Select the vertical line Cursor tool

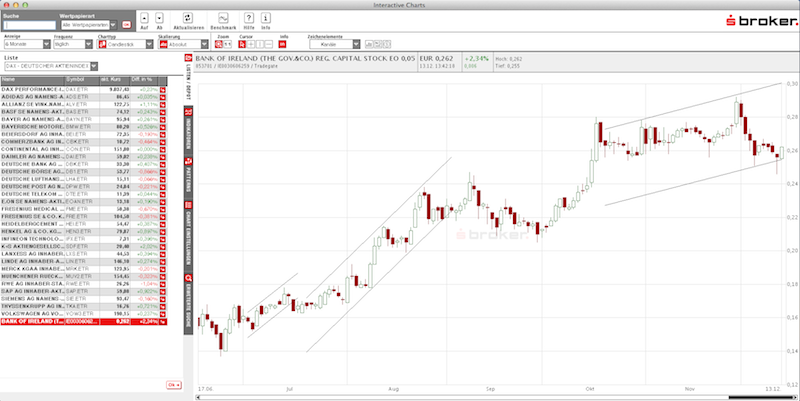pyautogui.click(x=260, y=44)
